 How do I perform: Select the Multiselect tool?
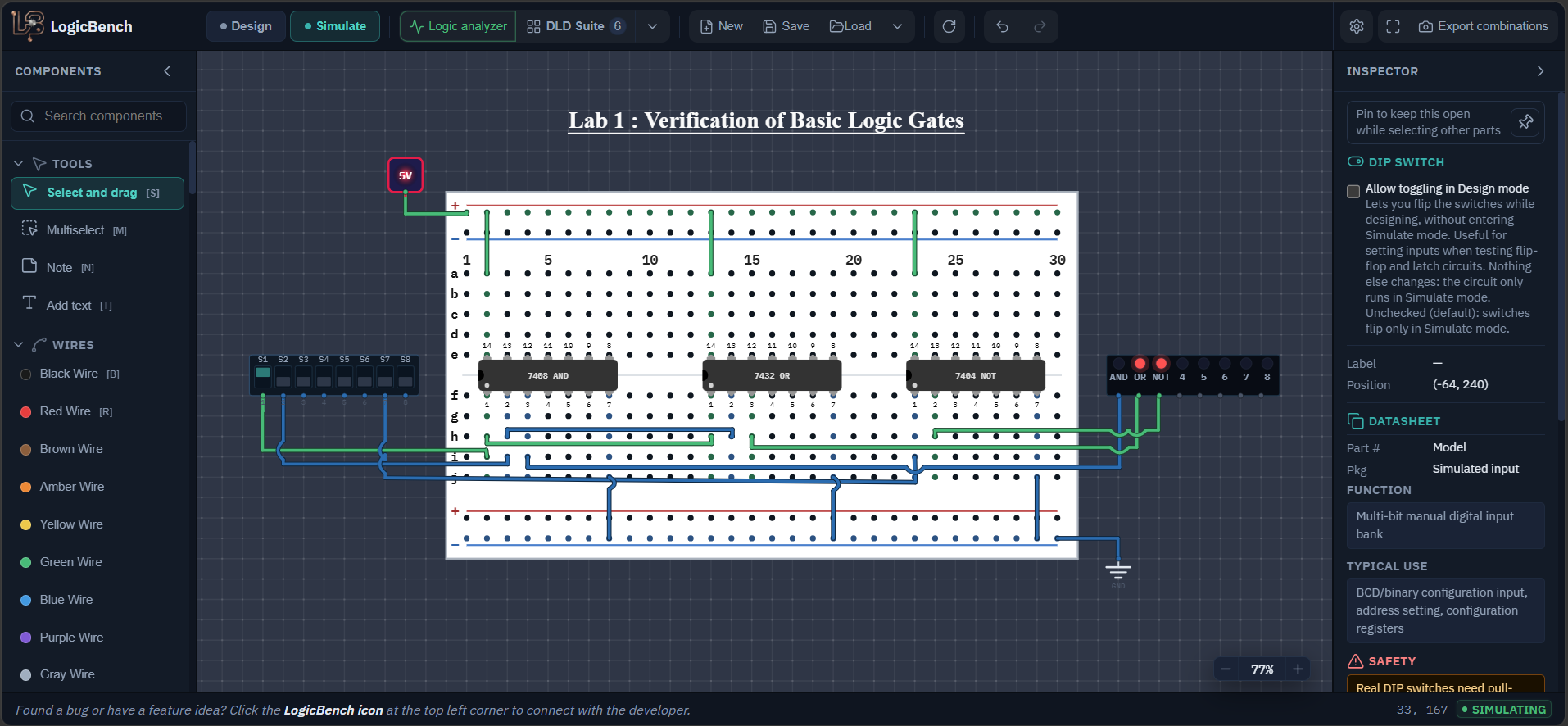click(97, 230)
